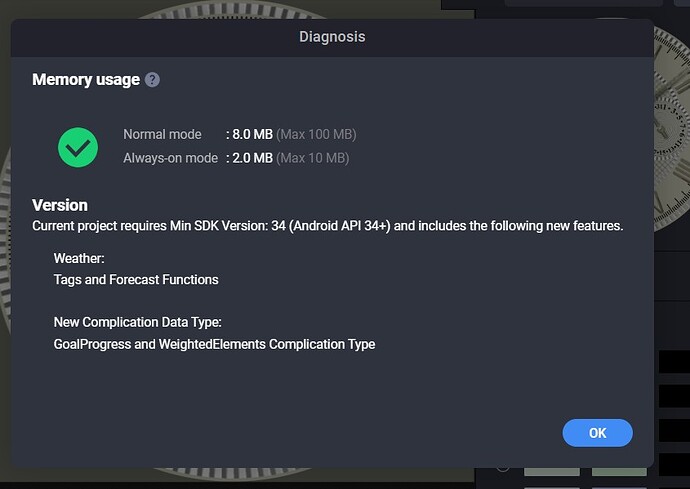Click the '(Max 10 MB)' limit text
Viewport: 690px width, 489px height.
313,158
